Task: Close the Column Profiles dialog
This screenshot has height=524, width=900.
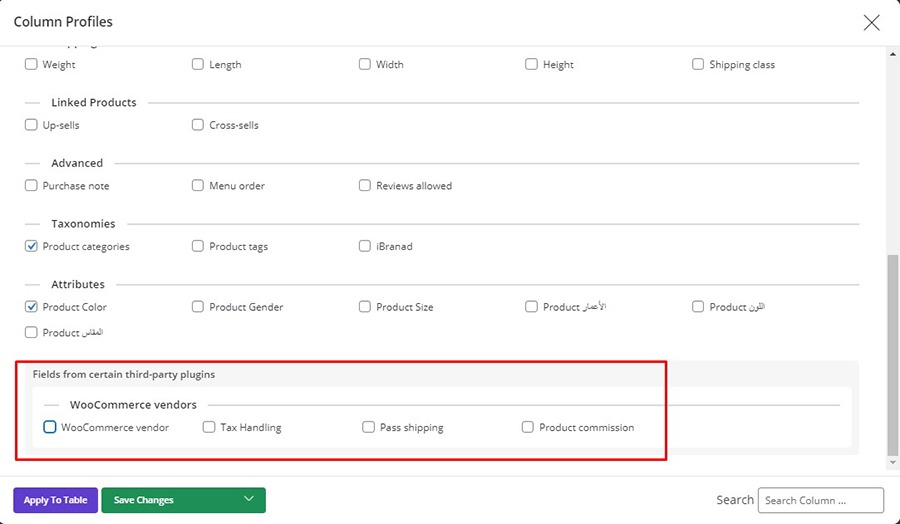Action: click(871, 22)
